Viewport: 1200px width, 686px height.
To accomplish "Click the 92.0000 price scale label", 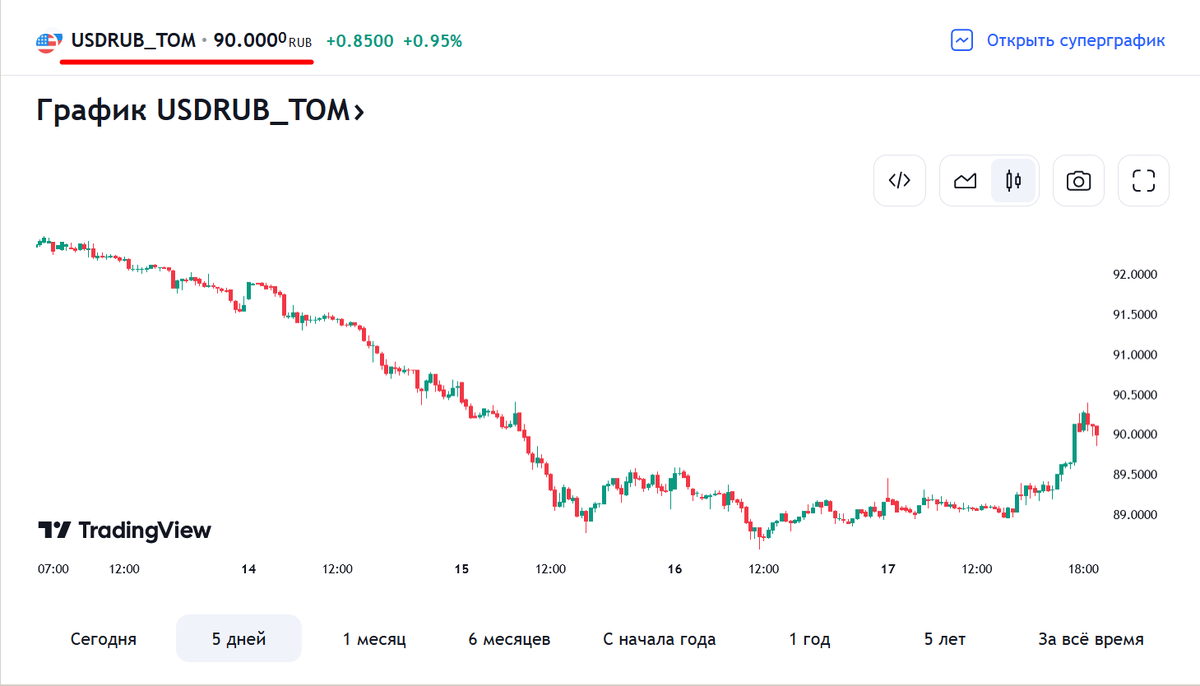I will (1134, 274).
